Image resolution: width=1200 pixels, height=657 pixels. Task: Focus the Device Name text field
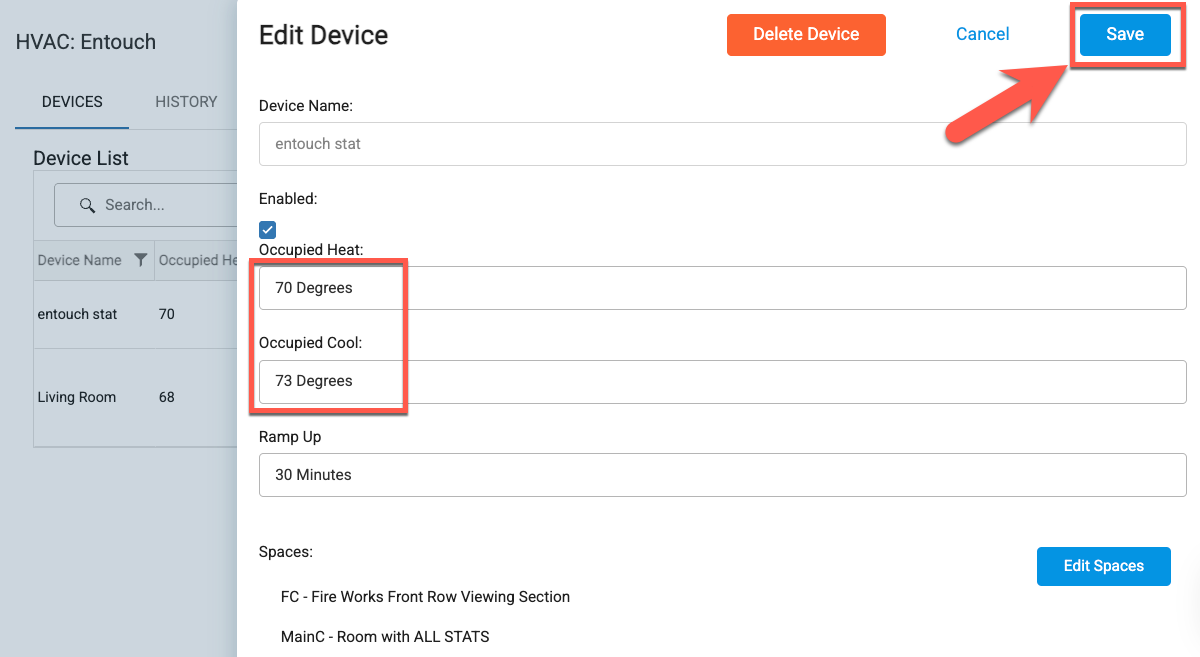tap(722, 144)
